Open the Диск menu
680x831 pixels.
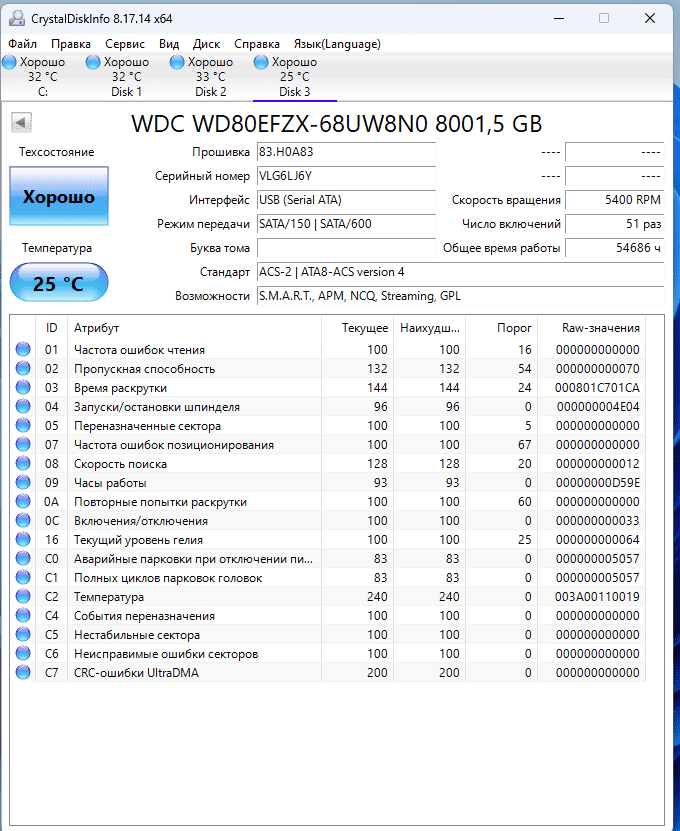[x=206, y=44]
